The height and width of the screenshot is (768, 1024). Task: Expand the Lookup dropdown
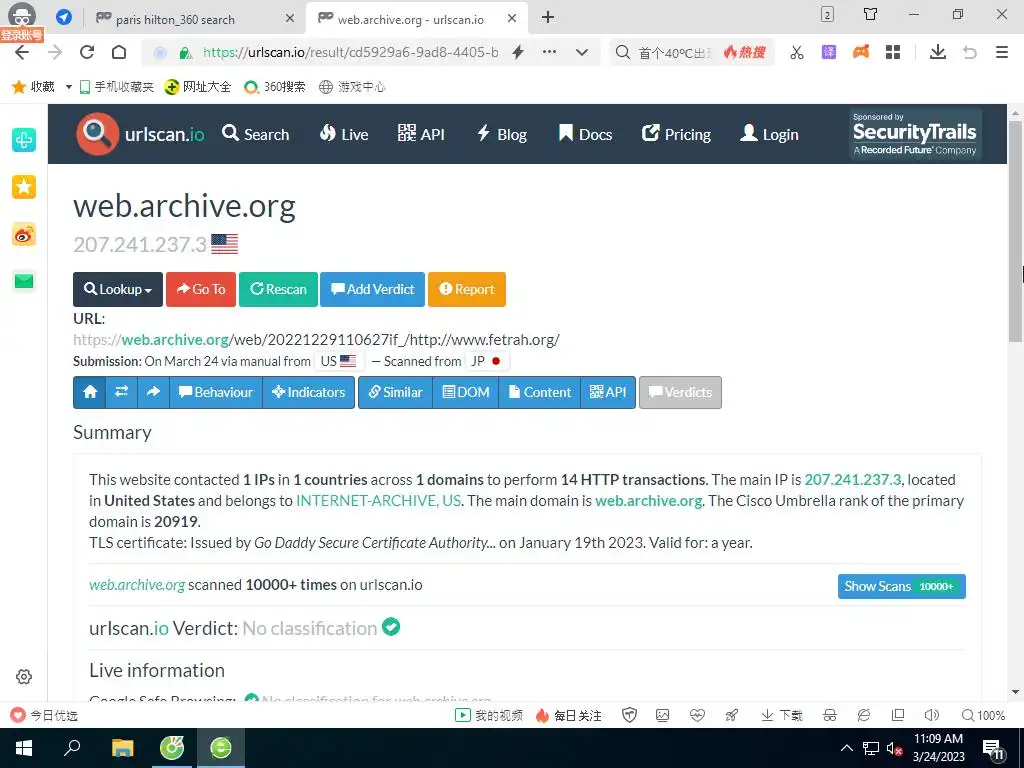[118, 289]
